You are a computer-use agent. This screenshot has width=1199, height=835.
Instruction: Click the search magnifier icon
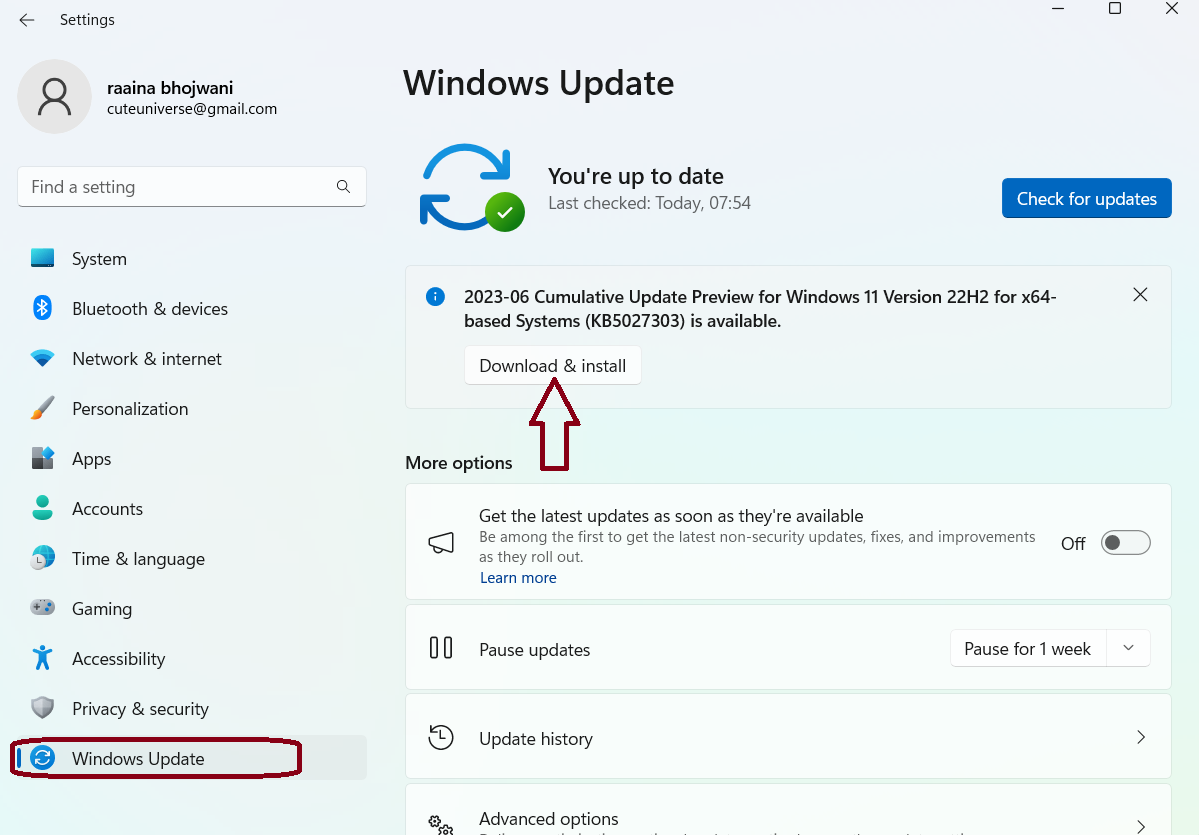point(343,187)
